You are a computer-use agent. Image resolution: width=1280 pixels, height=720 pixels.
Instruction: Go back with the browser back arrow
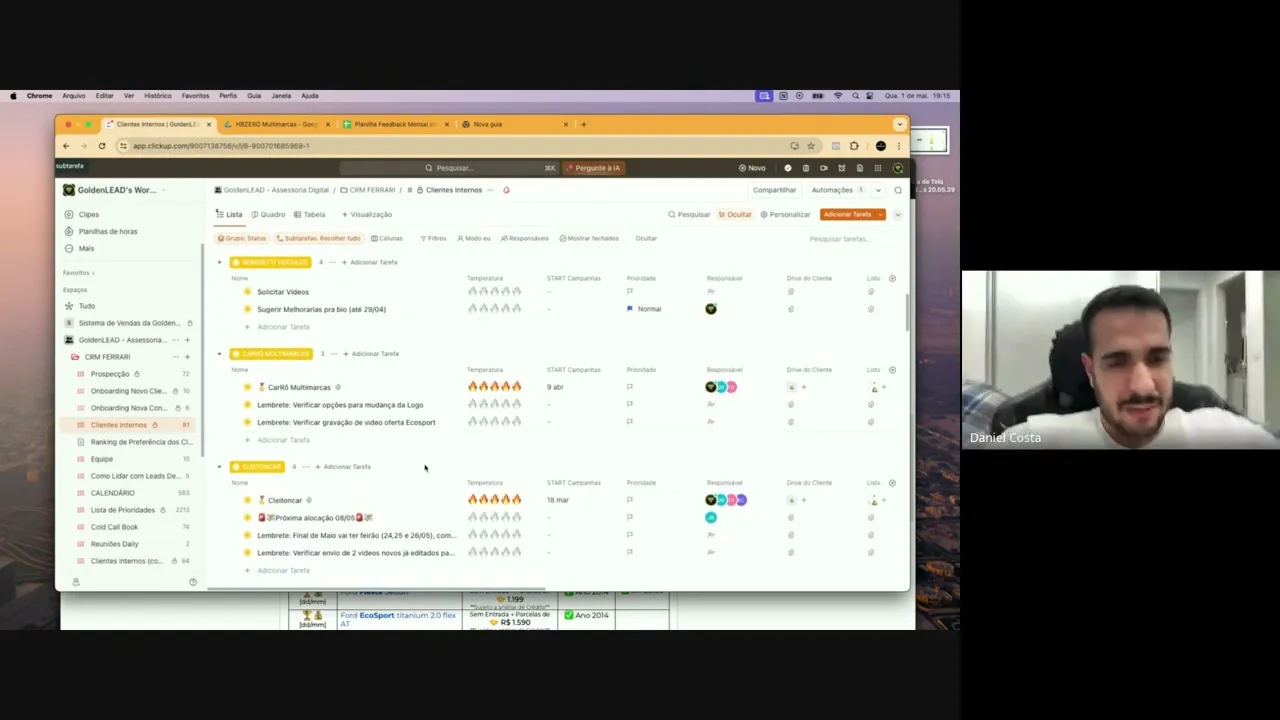pyautogui.click(x=66, y=146)
